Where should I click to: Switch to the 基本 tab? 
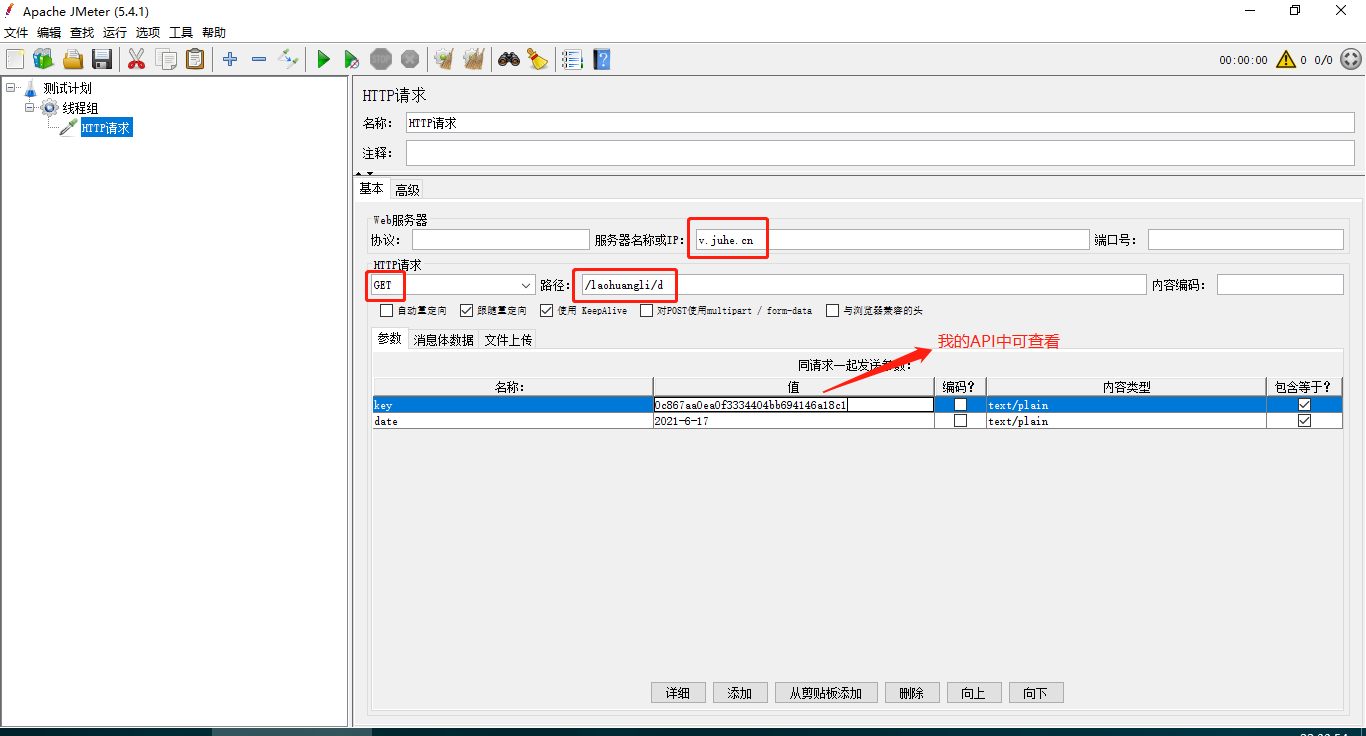pyautogui.click(x=372, y=189)
